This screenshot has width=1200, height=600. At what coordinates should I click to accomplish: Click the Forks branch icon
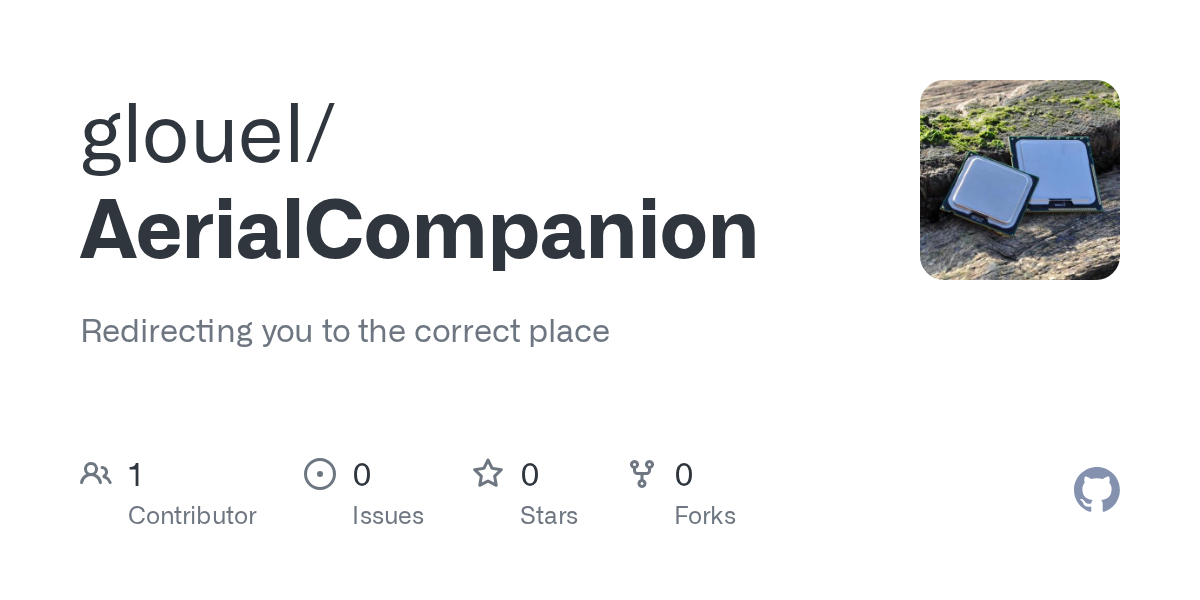(x=642, y=474)
